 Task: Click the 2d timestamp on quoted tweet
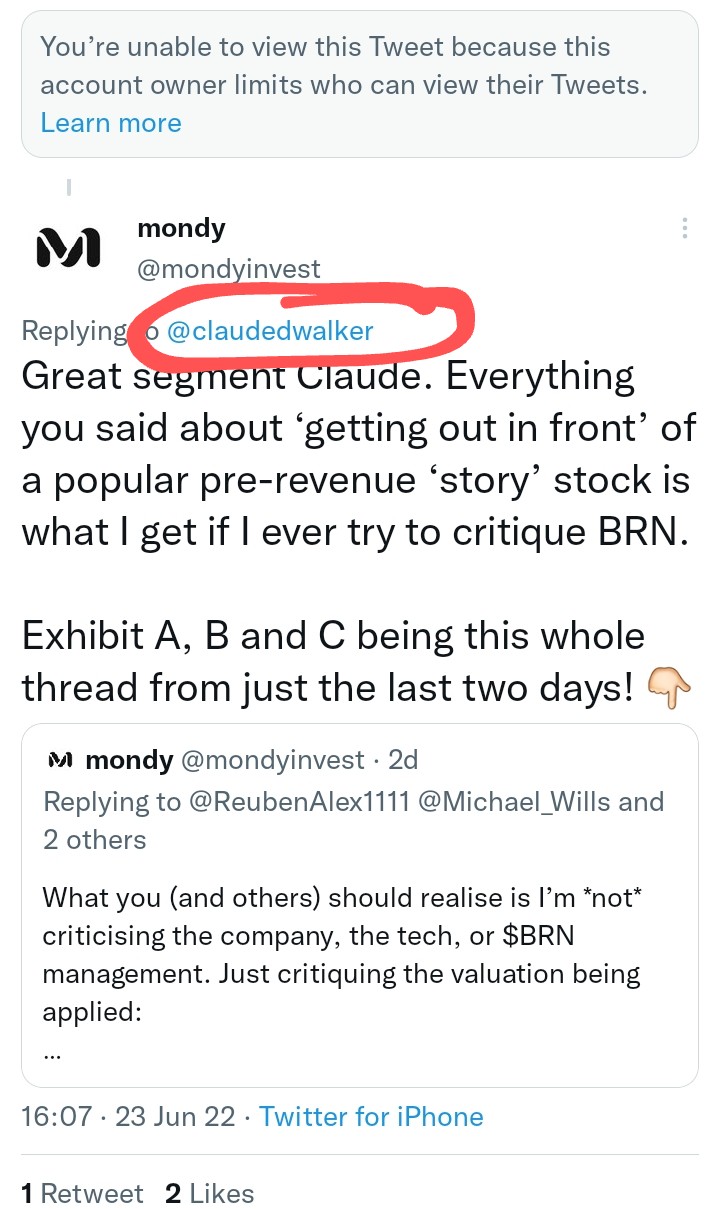coord(403,761)
